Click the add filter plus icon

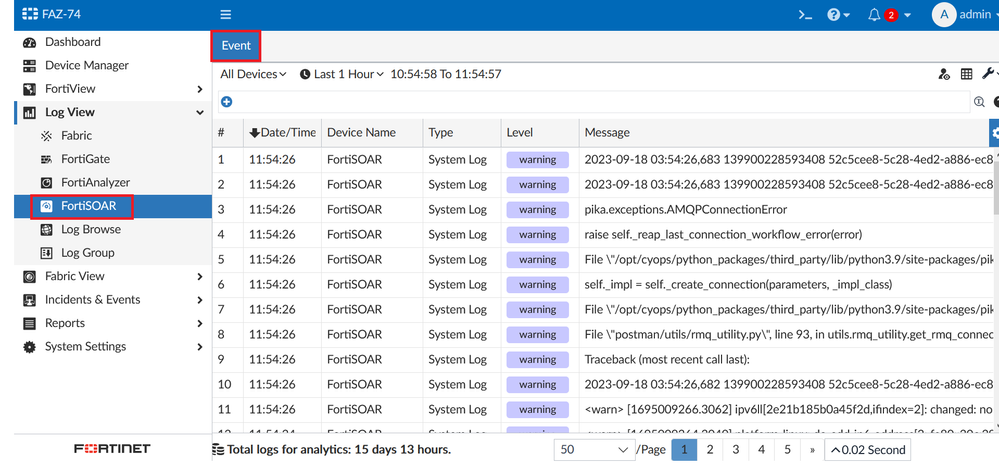(226, 102)
